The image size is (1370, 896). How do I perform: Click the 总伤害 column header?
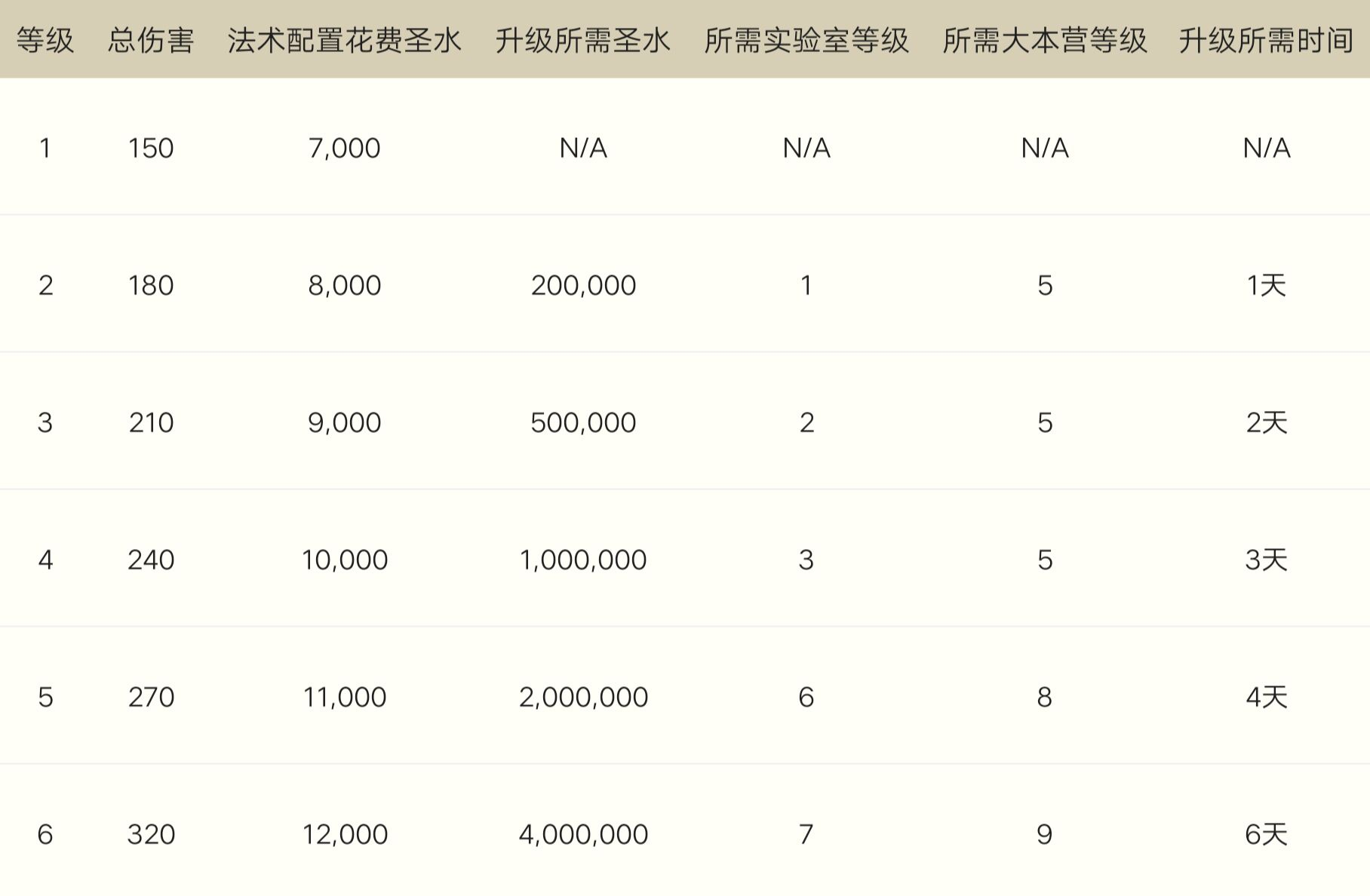(x=151, y=41)
